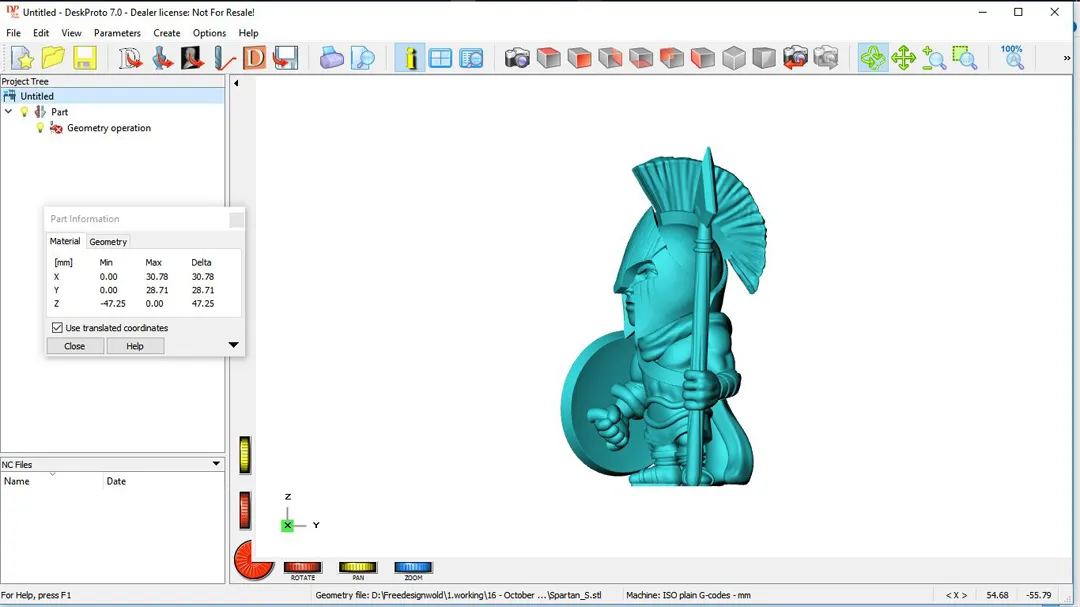This screenshot has width=1080, height=607.
Task: Click the yellow vertical pan thumbwheel
Action: click(x=245, y=455)
